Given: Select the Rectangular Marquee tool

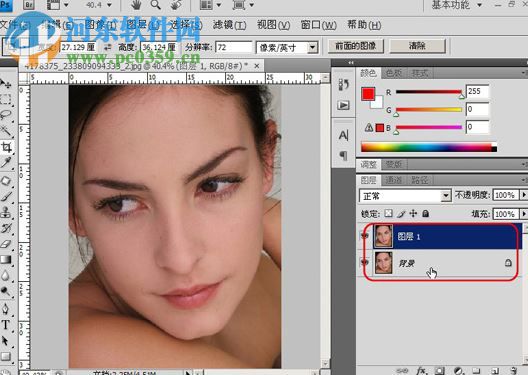Looking at the screenshot, I should (x=5, y=100).
